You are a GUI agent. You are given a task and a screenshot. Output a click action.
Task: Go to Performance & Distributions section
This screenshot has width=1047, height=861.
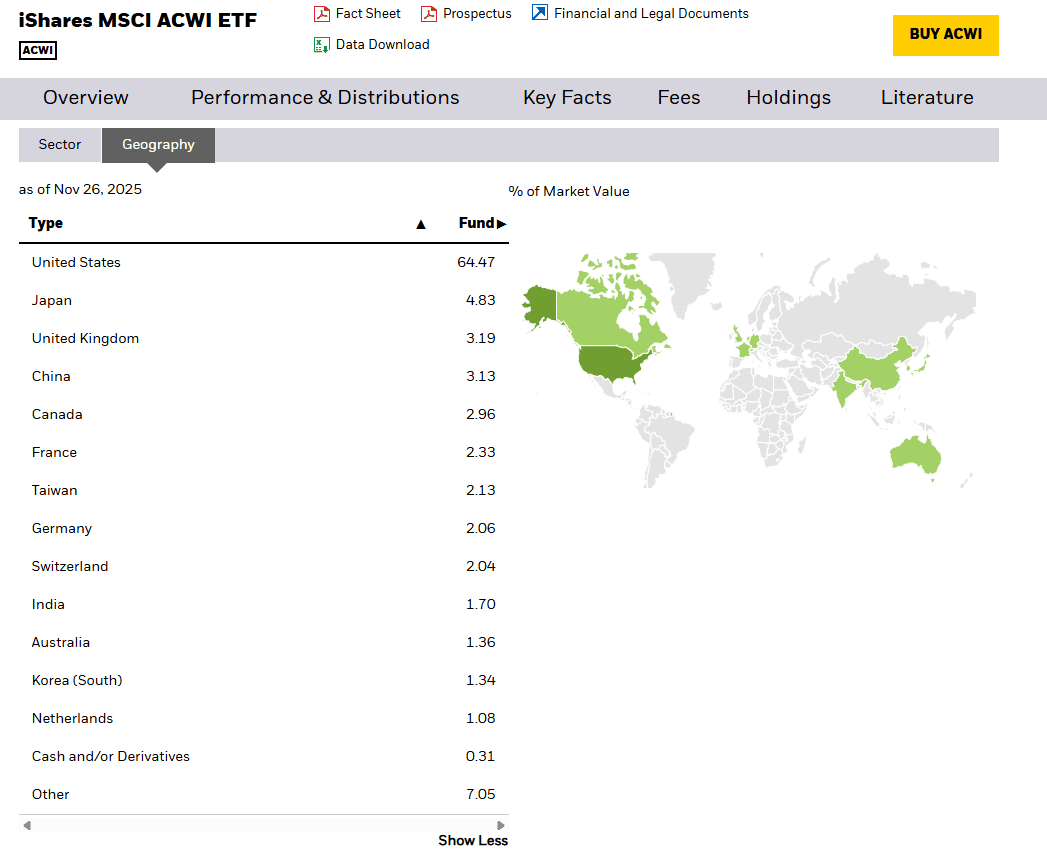point(325,98)
